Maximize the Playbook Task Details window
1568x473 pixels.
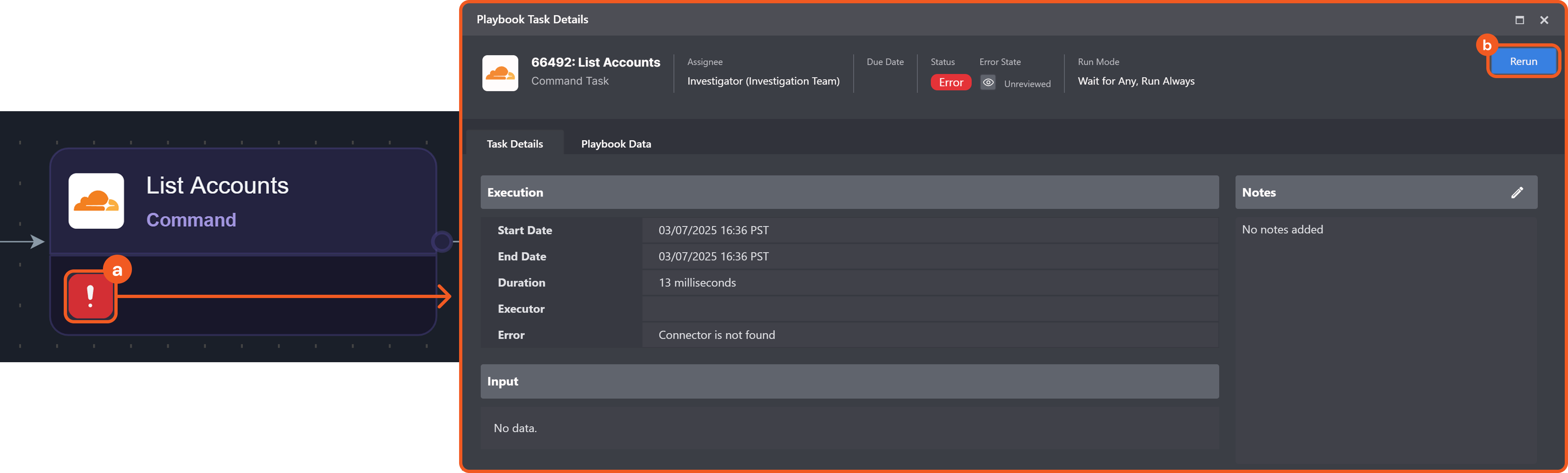click(x=1519, y=20)
